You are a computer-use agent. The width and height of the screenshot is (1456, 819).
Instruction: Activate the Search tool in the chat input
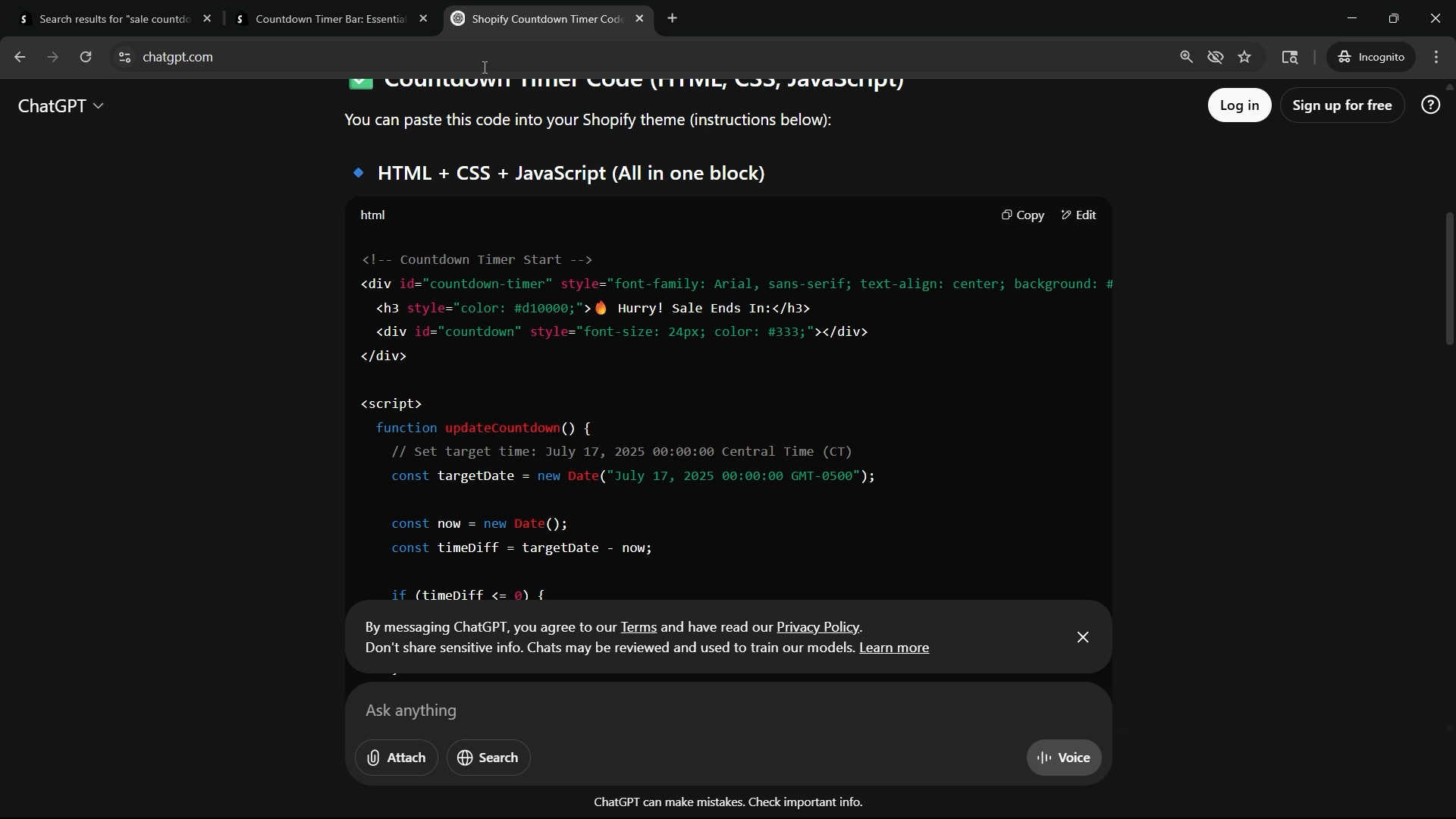click(x=488, y=758)
